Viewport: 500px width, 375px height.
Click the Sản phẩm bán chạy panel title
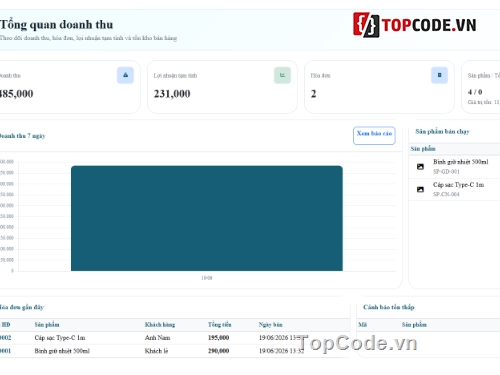[442, 132]
